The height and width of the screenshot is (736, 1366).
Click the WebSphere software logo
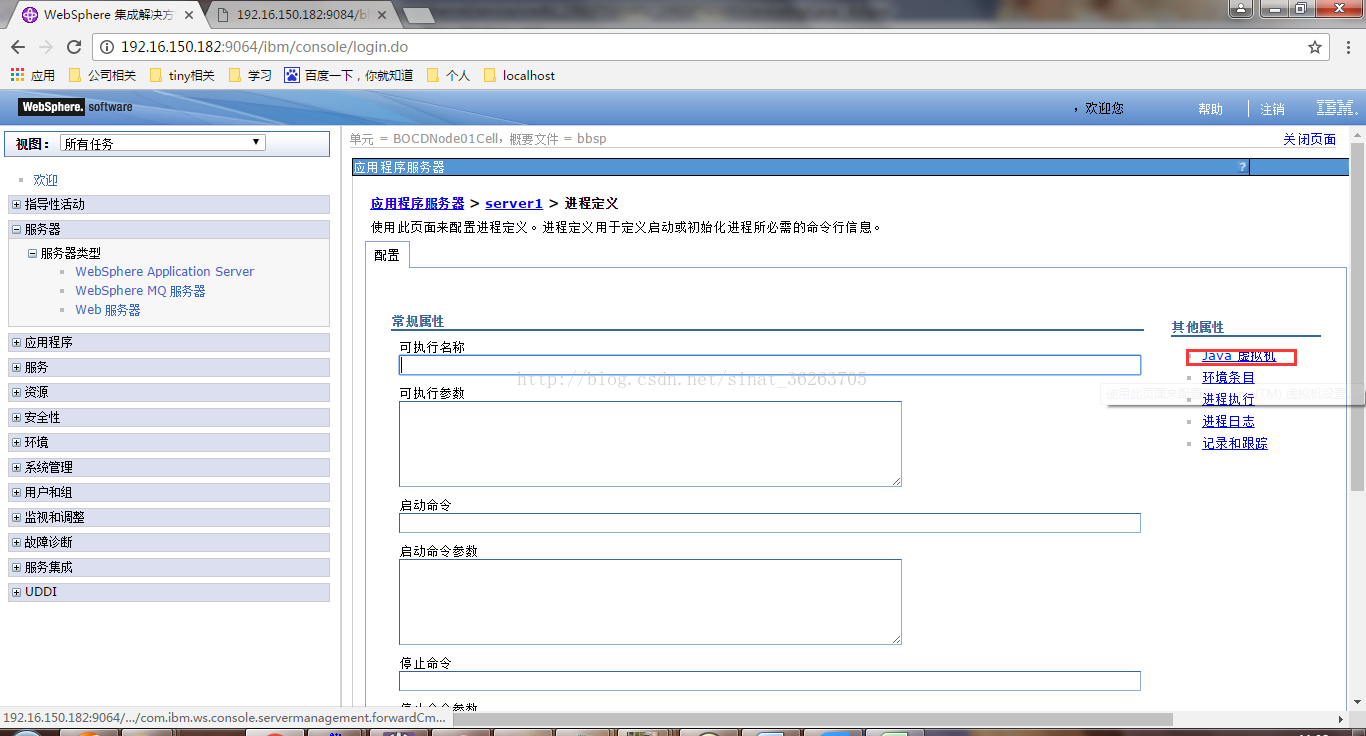pyautogui.click(x=75, y=107)
